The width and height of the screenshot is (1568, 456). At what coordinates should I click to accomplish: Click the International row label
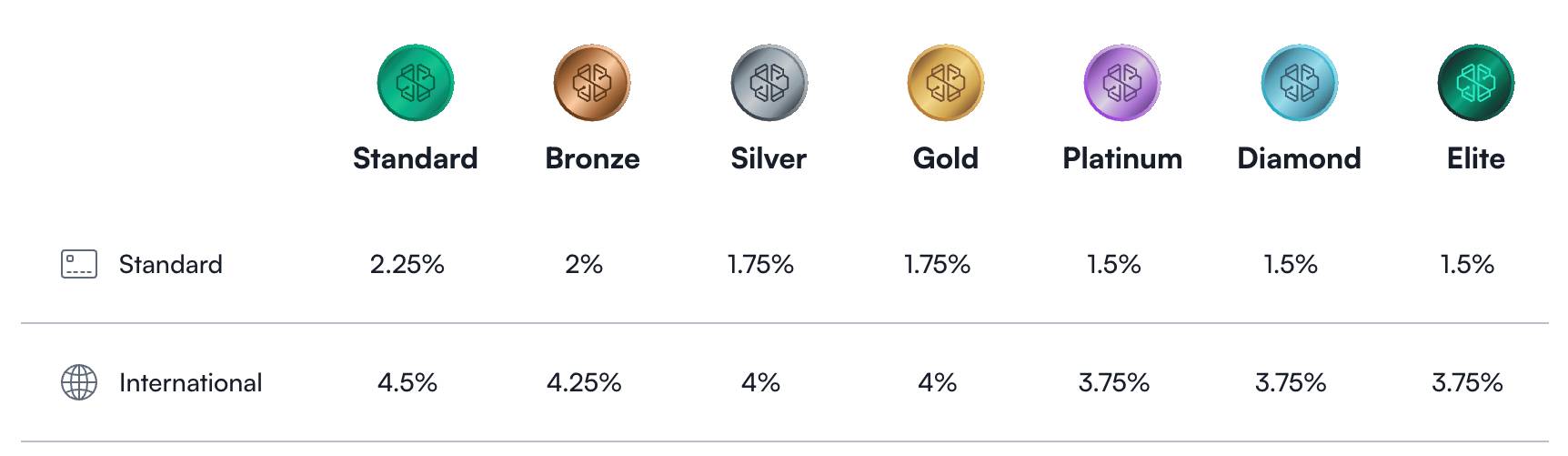pyautogui.click(x=190, y=382)
